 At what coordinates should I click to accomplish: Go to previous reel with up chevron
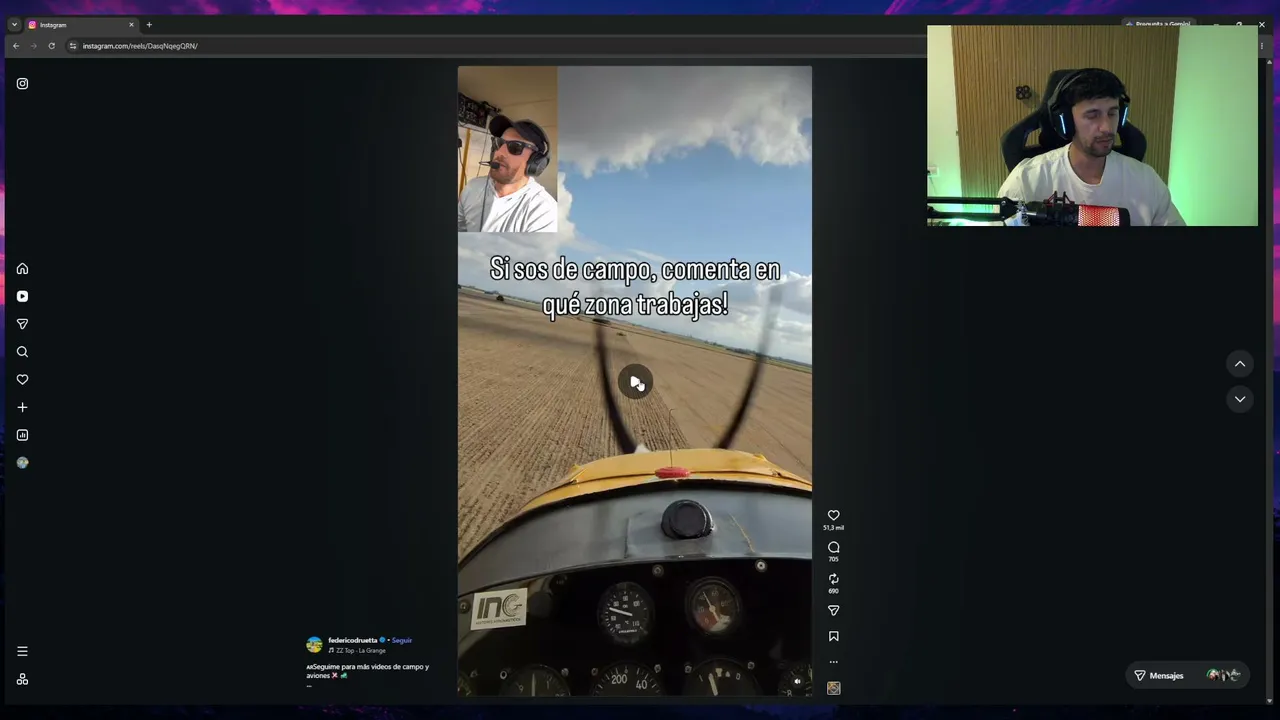pos(1239,364)
